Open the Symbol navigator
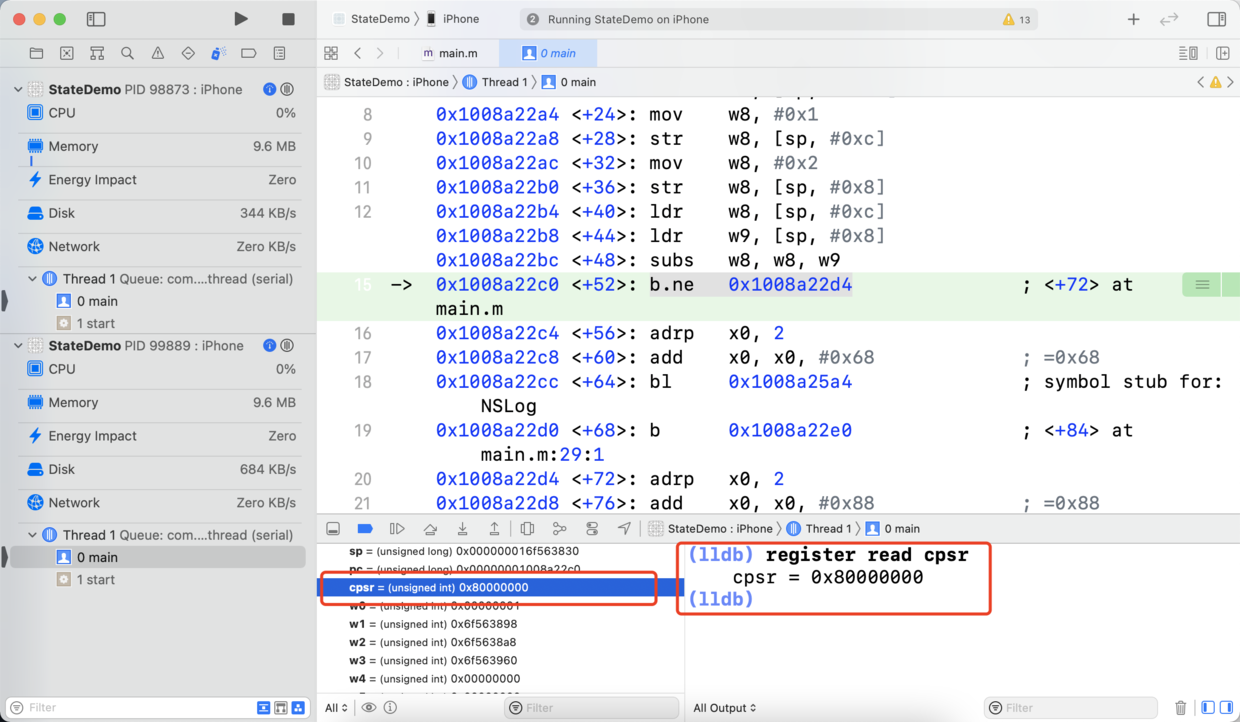Screen dimensions: 1240x722 [97, 53]
